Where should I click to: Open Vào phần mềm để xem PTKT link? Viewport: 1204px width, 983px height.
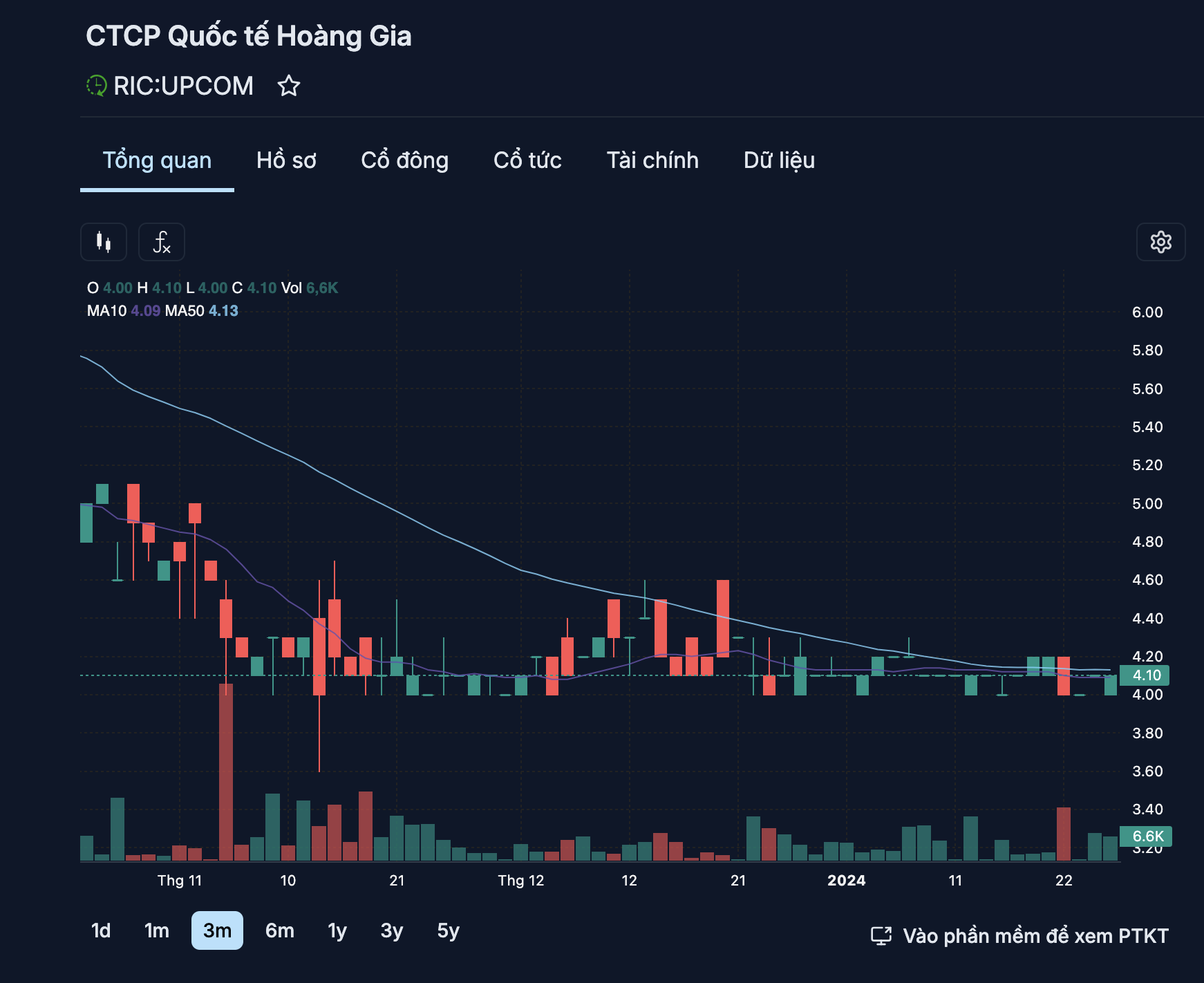coord(1035,936)
